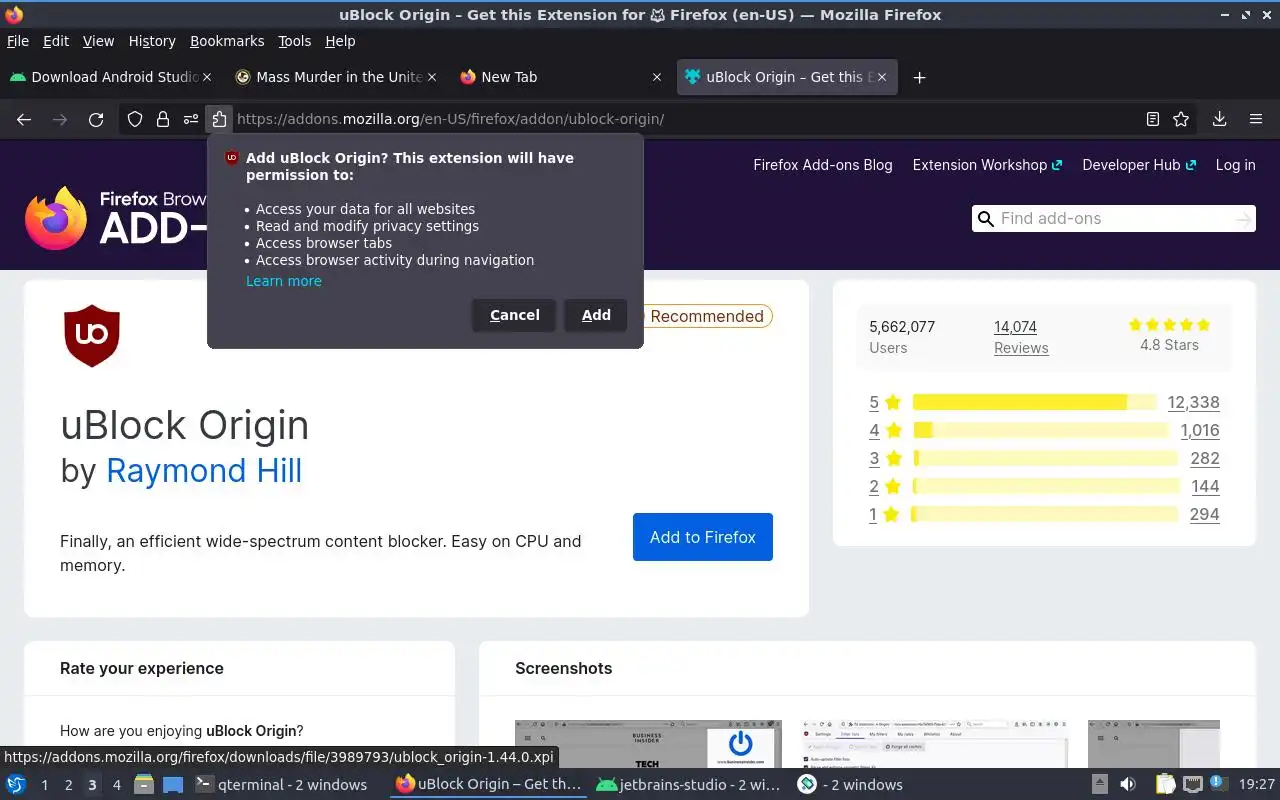Filter reviews by the 4-star rating bar

tap(1040, 430)
